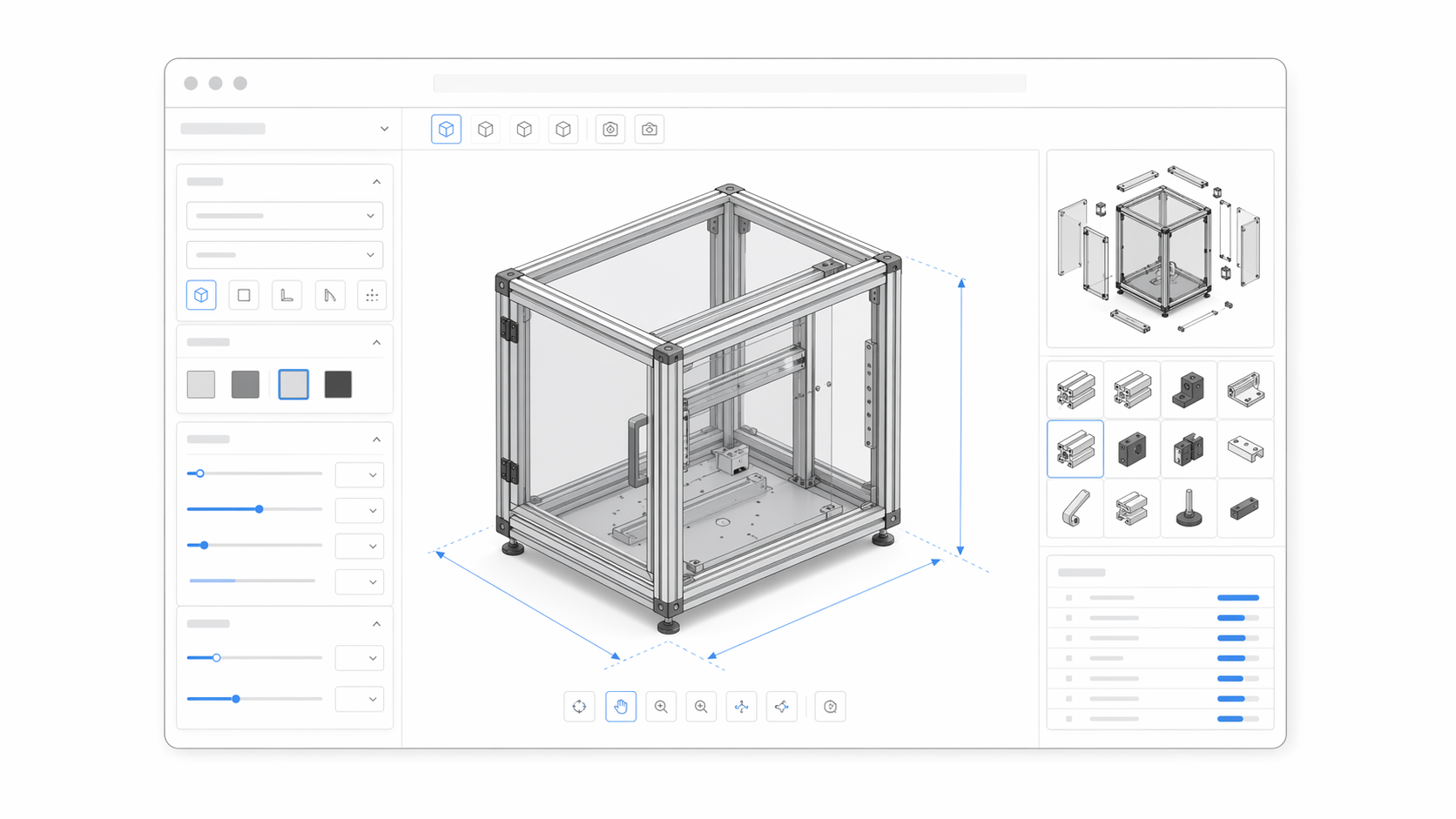Open the first dropdown in the left sidebar
Viewport: 1456px width, 819px height.
pos(285,215)
